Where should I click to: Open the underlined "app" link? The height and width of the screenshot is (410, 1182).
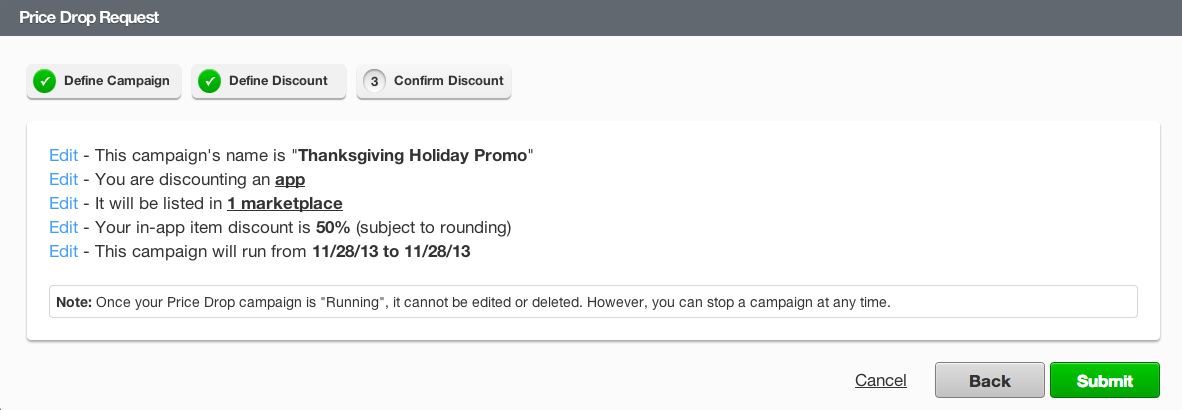coord(290,180)
